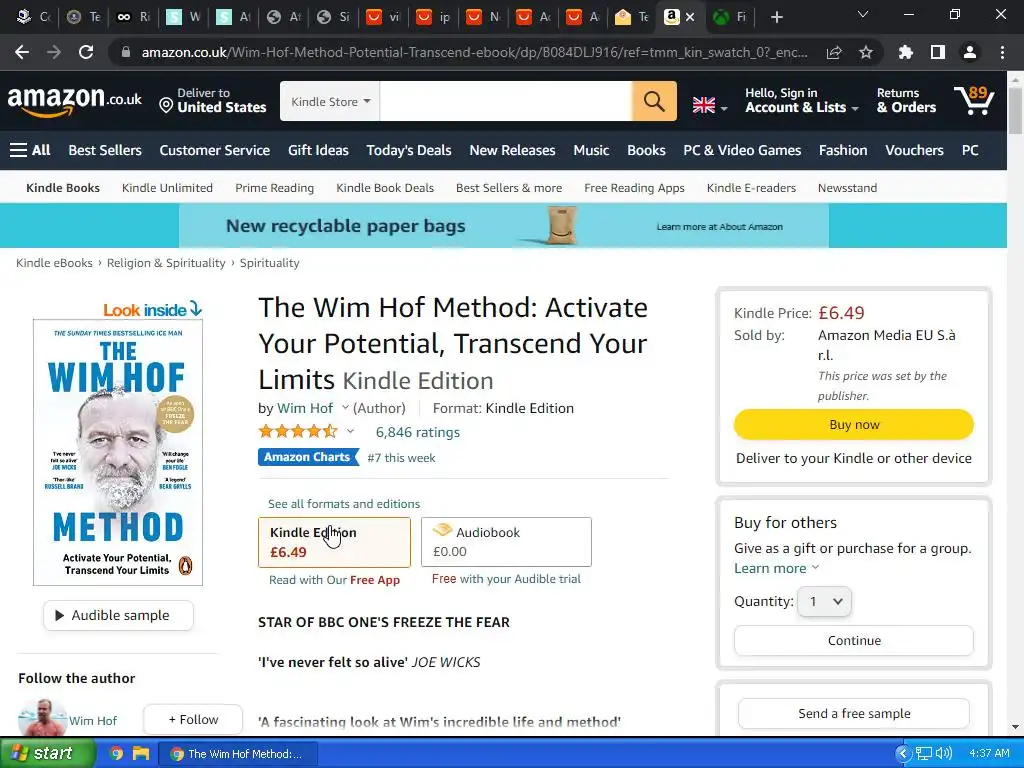1024x768 pixels.
Task: Click the Wim Hof author photo
Action: click(x=42, y=718)
